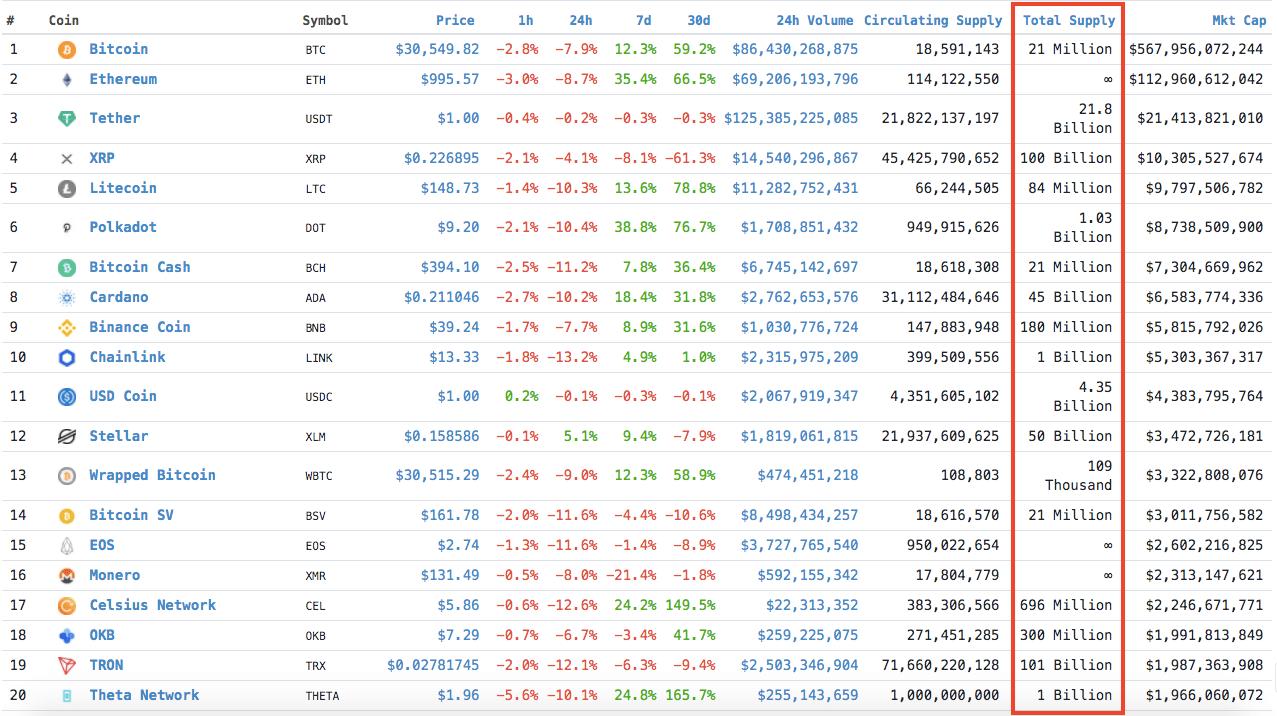The height and width of the screenshot is (716, 1277).
Task: Sort by 24h Volume column header
Action: pyautogui.click(x=815, y=20)
